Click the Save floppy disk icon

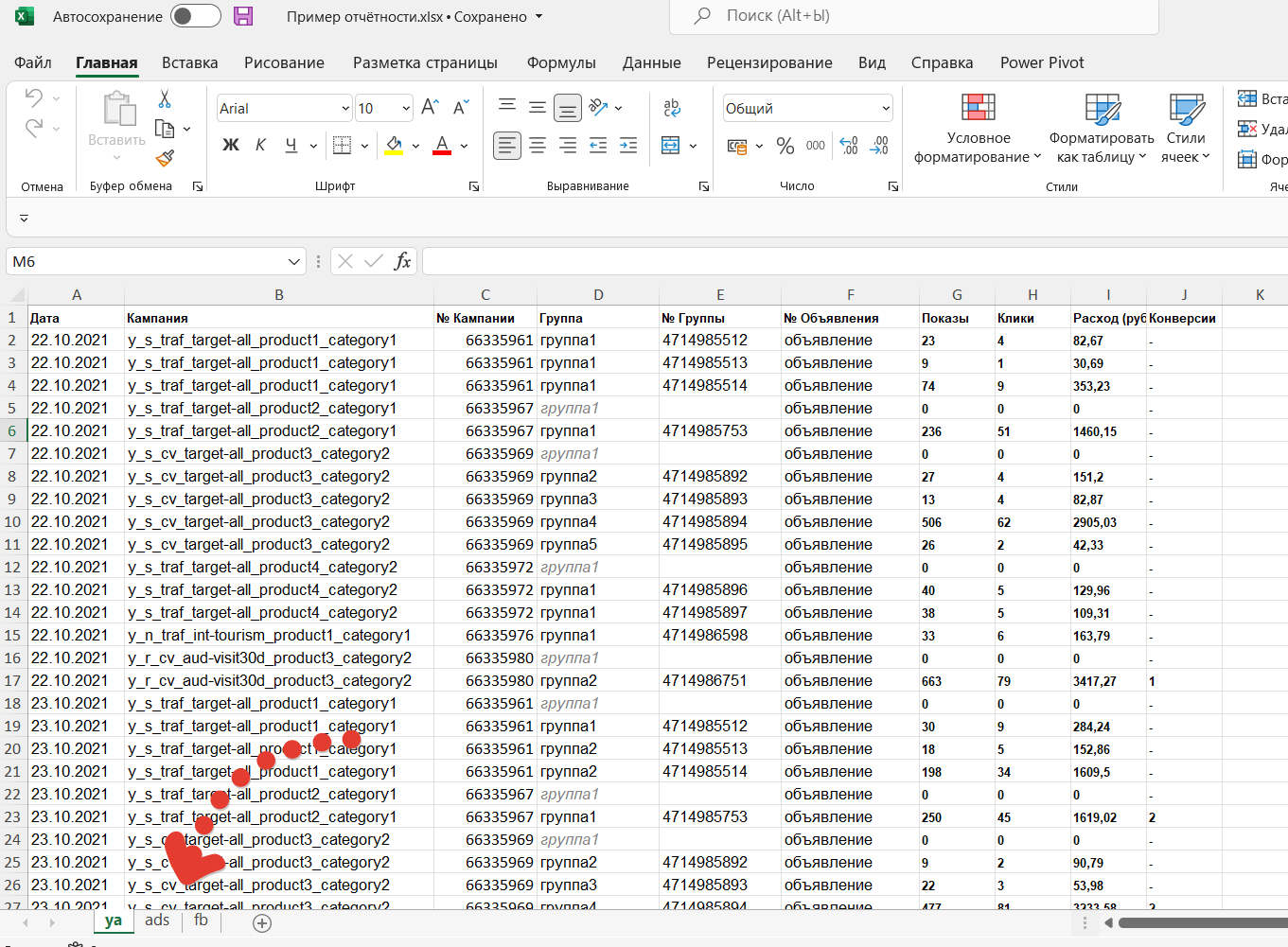(243, 16)
